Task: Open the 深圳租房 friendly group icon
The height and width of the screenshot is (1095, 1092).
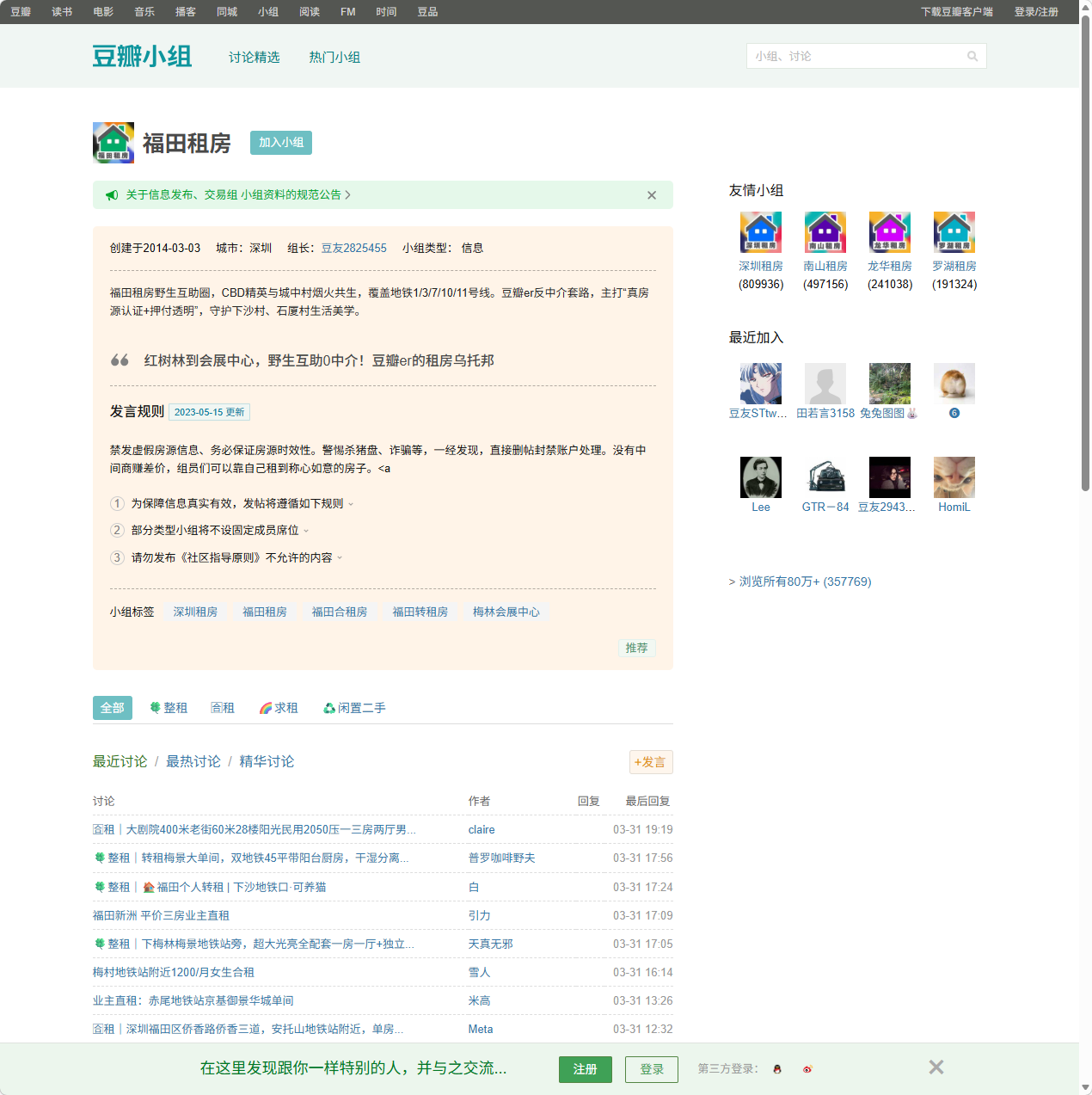Action: 760,232
